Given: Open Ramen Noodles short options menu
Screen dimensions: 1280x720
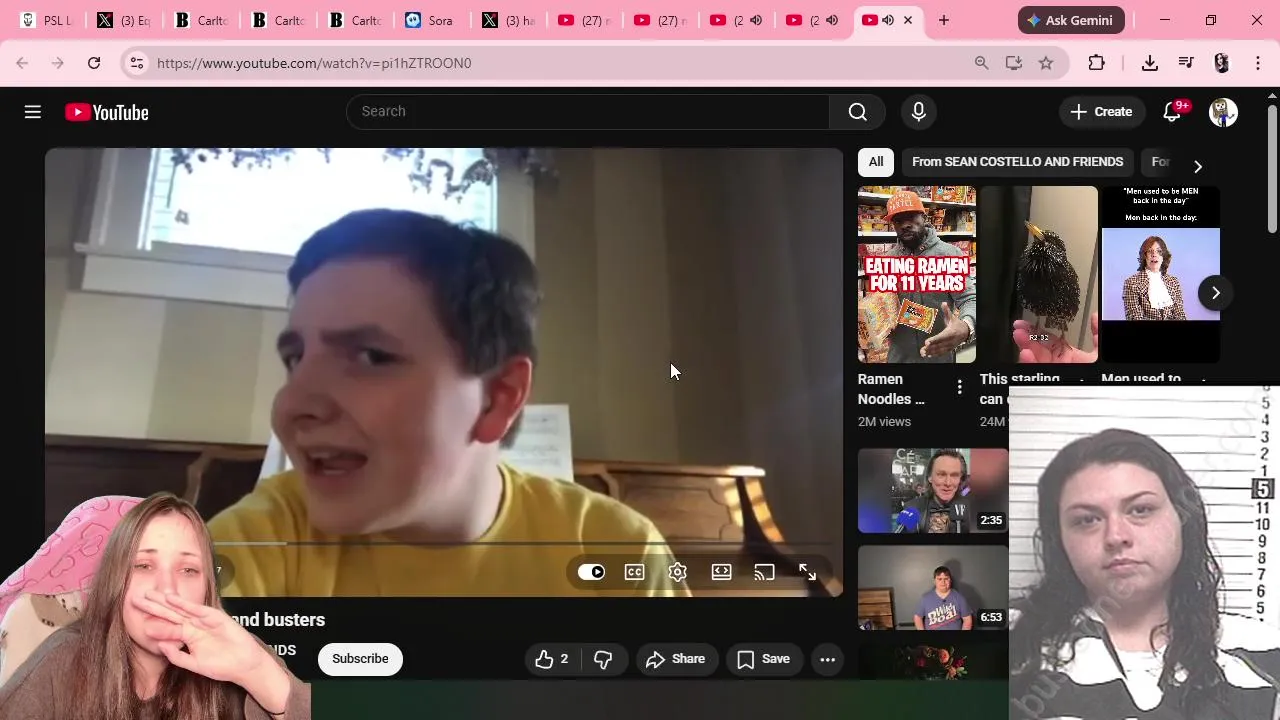Looking at the screenshot, I should (x=959, y=387).
